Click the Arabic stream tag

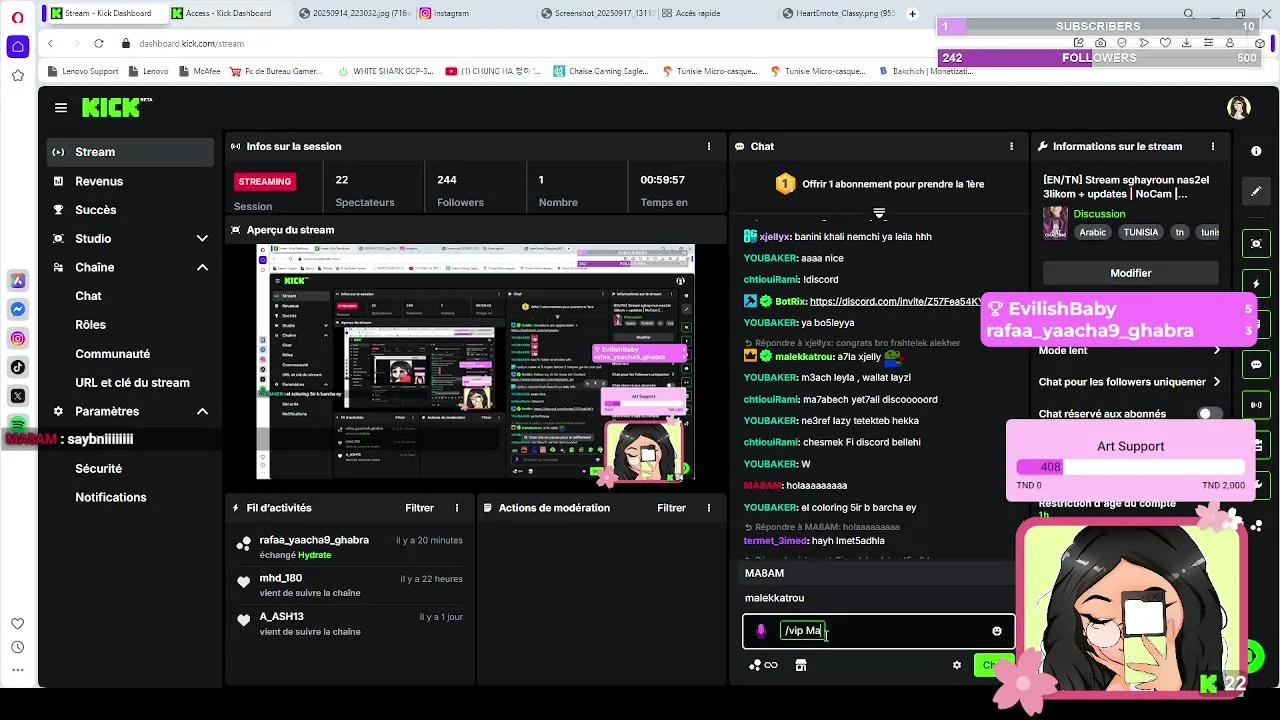(x=1092, y=232)
